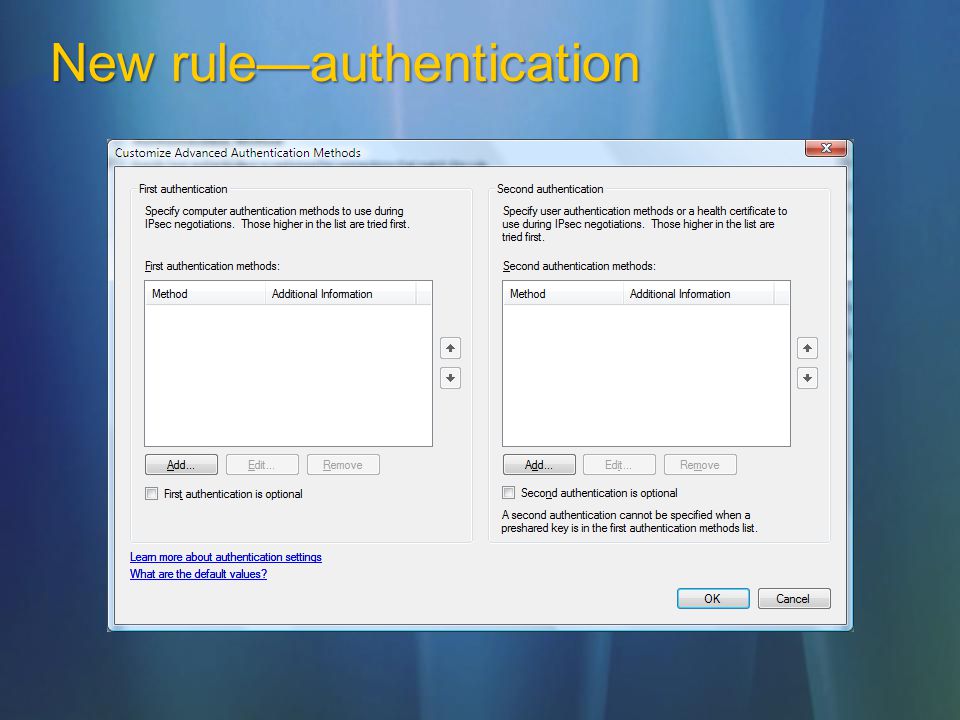Open Learn more about authentication settings link
Viewport: 960px width, 720px height.
pos(225,557)
